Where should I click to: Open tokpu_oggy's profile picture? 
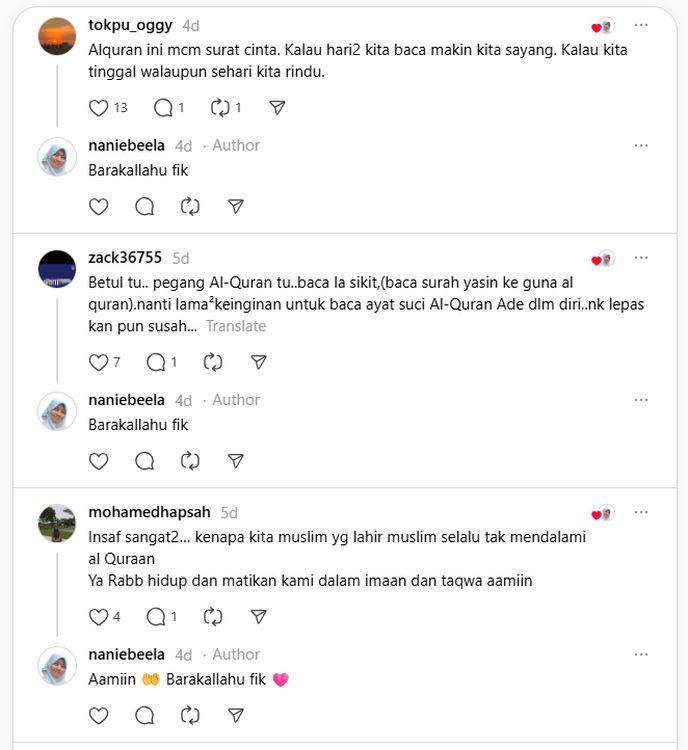point(57,36)
